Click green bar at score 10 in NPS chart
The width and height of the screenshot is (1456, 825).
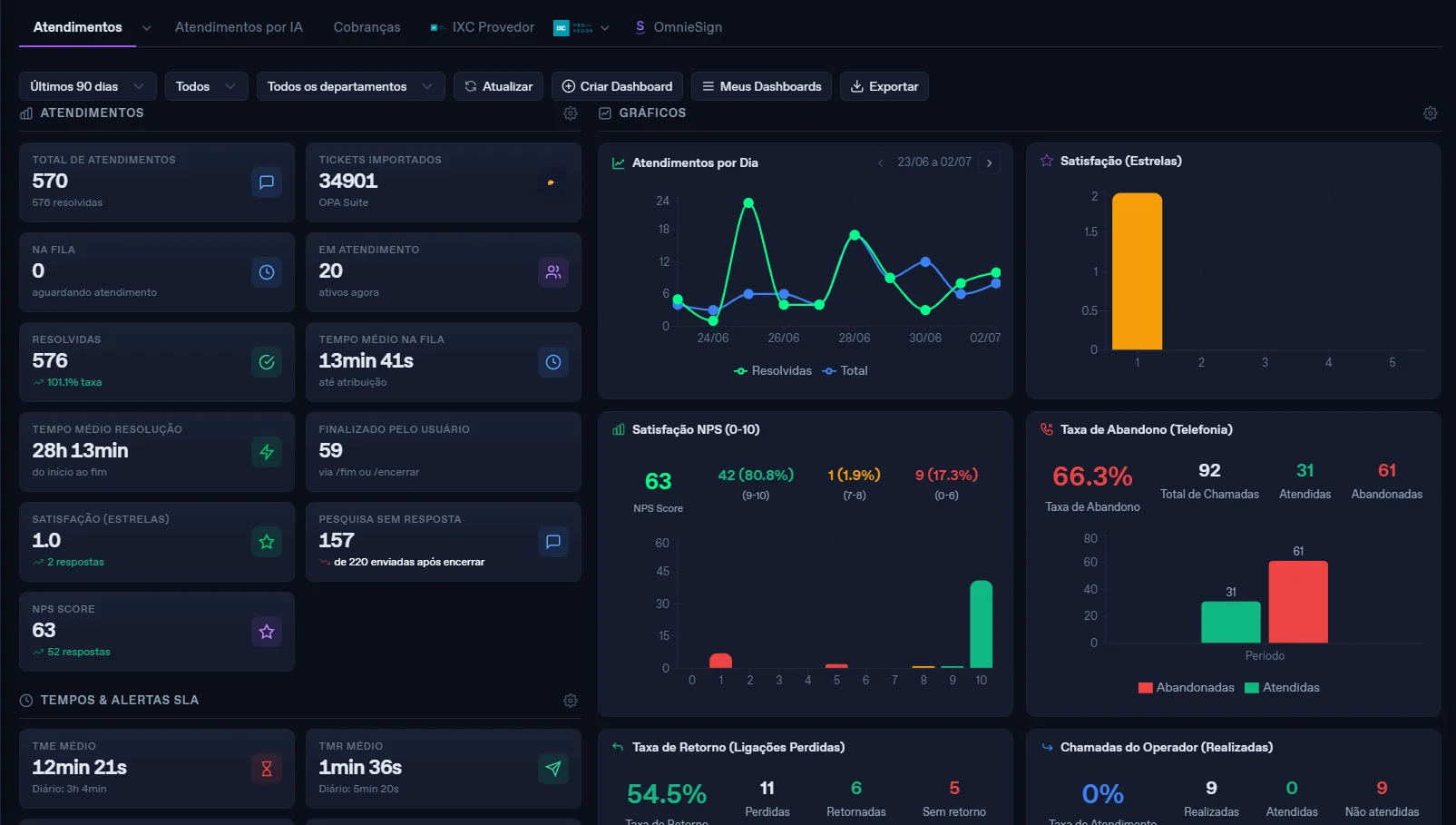[982, 624]
